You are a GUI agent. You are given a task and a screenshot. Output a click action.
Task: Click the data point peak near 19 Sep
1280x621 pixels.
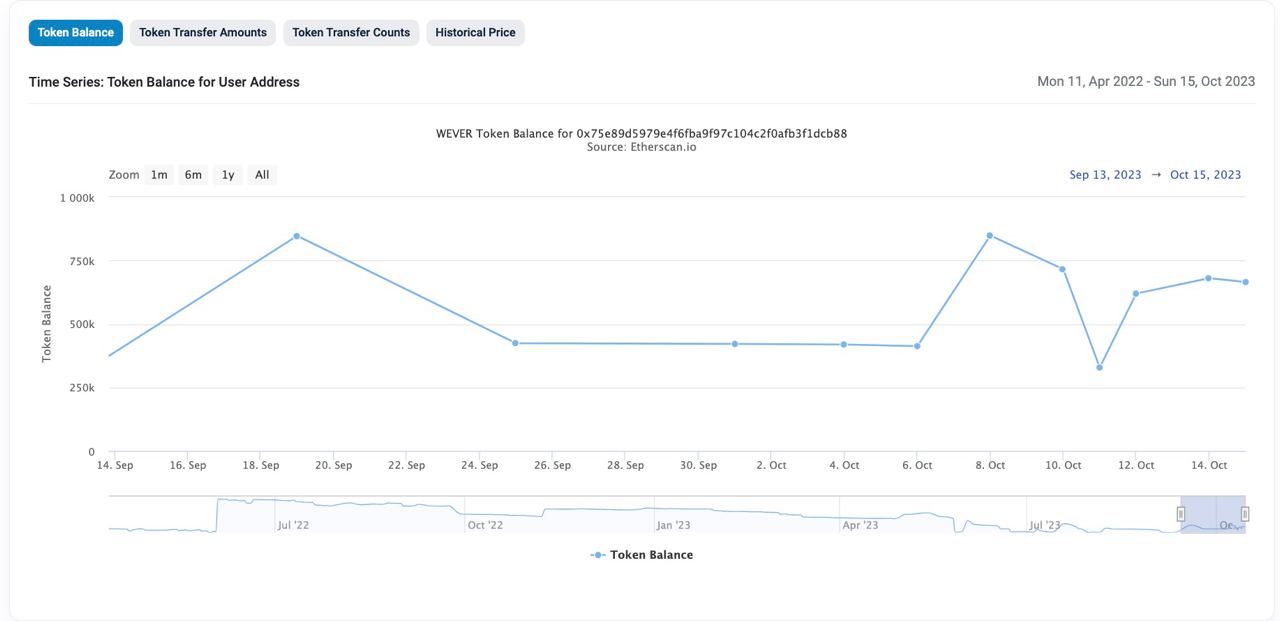[x=297, y=236]
